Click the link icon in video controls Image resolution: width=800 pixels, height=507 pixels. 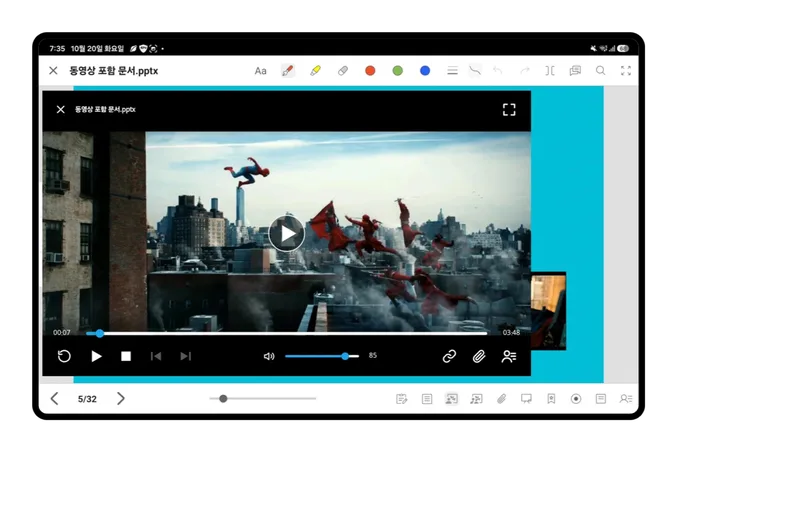(x=449, y=356)
